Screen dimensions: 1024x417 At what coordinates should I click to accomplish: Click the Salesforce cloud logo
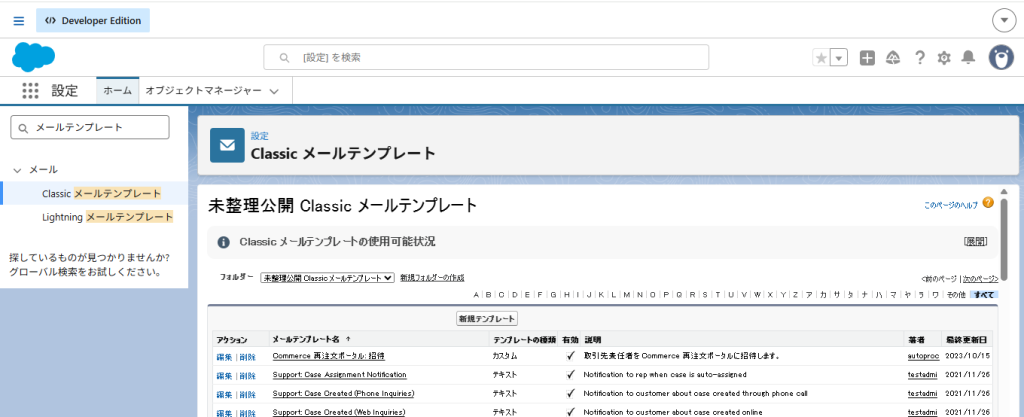[x=33, y=57]
